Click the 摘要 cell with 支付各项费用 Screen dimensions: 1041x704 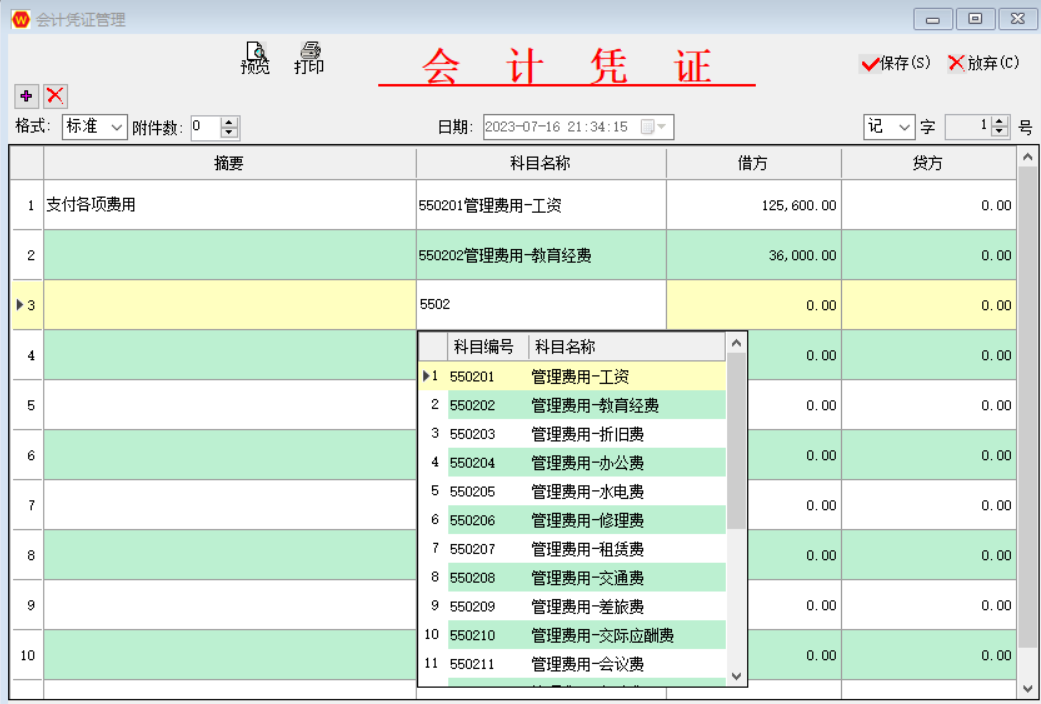(x=229, y=205)
